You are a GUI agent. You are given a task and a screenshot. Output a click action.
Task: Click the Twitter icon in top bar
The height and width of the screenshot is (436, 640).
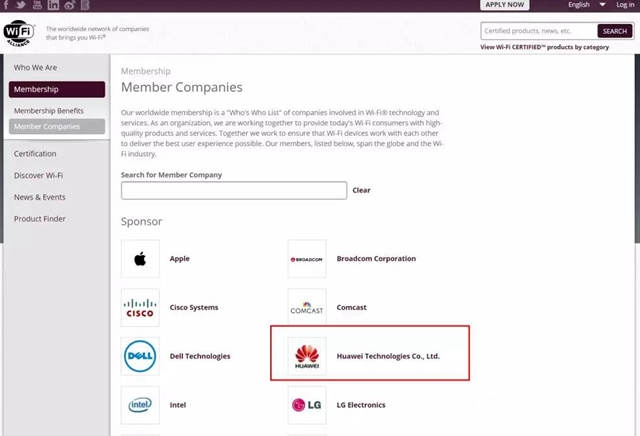pyautogui.click(x=22, y=5)
